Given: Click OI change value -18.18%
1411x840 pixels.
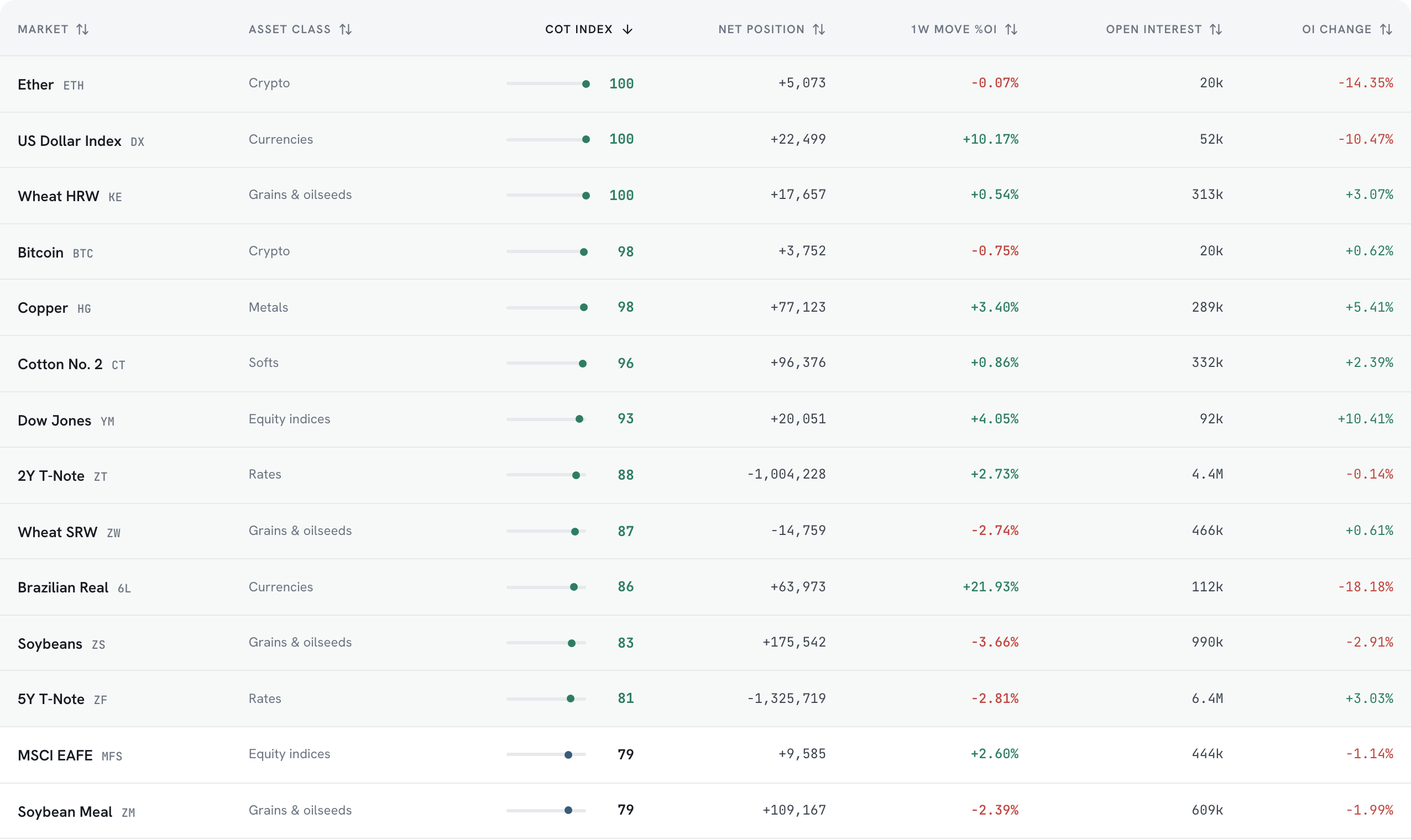Looking at the screenshot, I should click(1365, 587).
